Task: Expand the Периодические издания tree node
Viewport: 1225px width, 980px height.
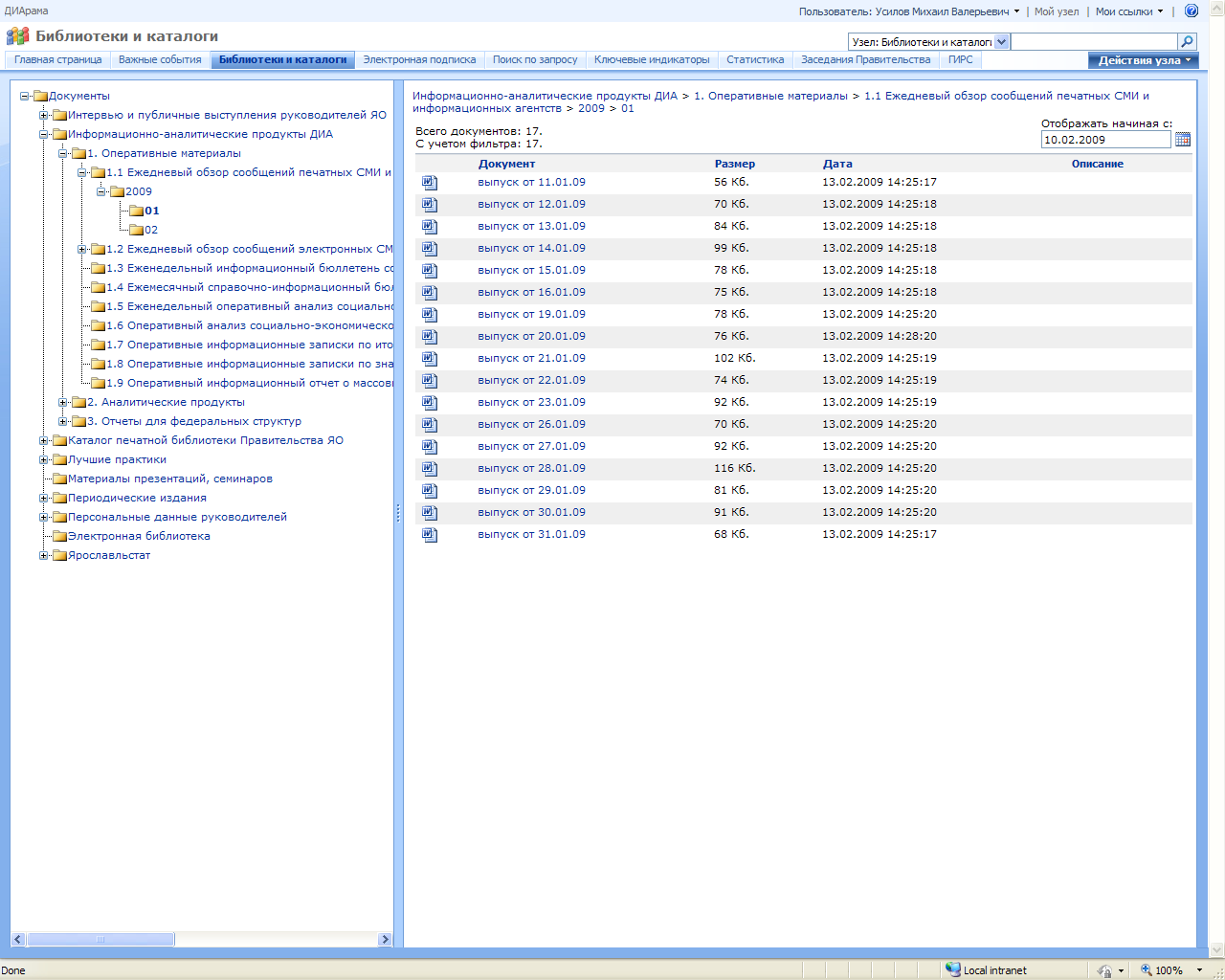Action: point(44,498)
